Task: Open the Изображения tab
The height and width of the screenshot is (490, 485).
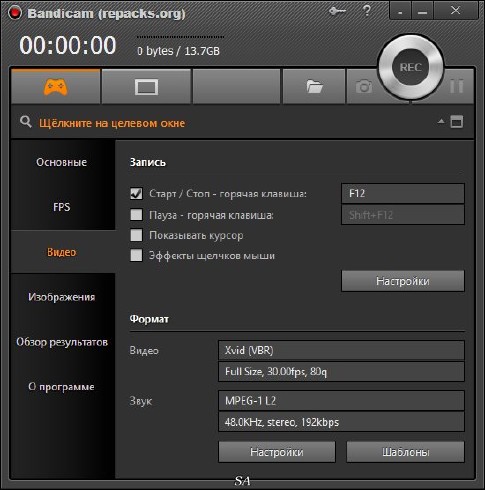Action: click(x=62, y=297)
